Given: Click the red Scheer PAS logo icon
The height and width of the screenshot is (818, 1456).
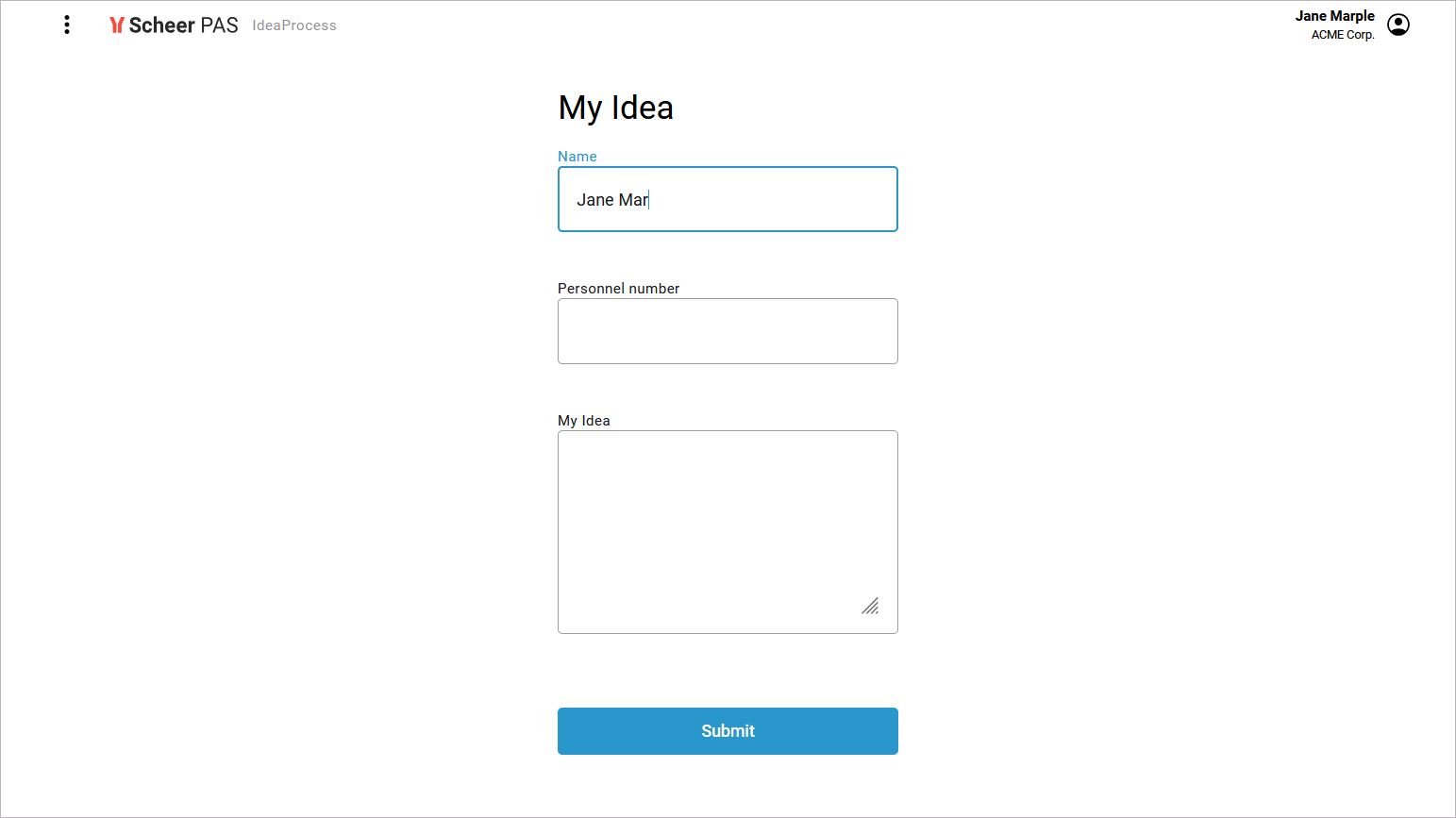Looking at the screenshot, I should click(117, 25).
